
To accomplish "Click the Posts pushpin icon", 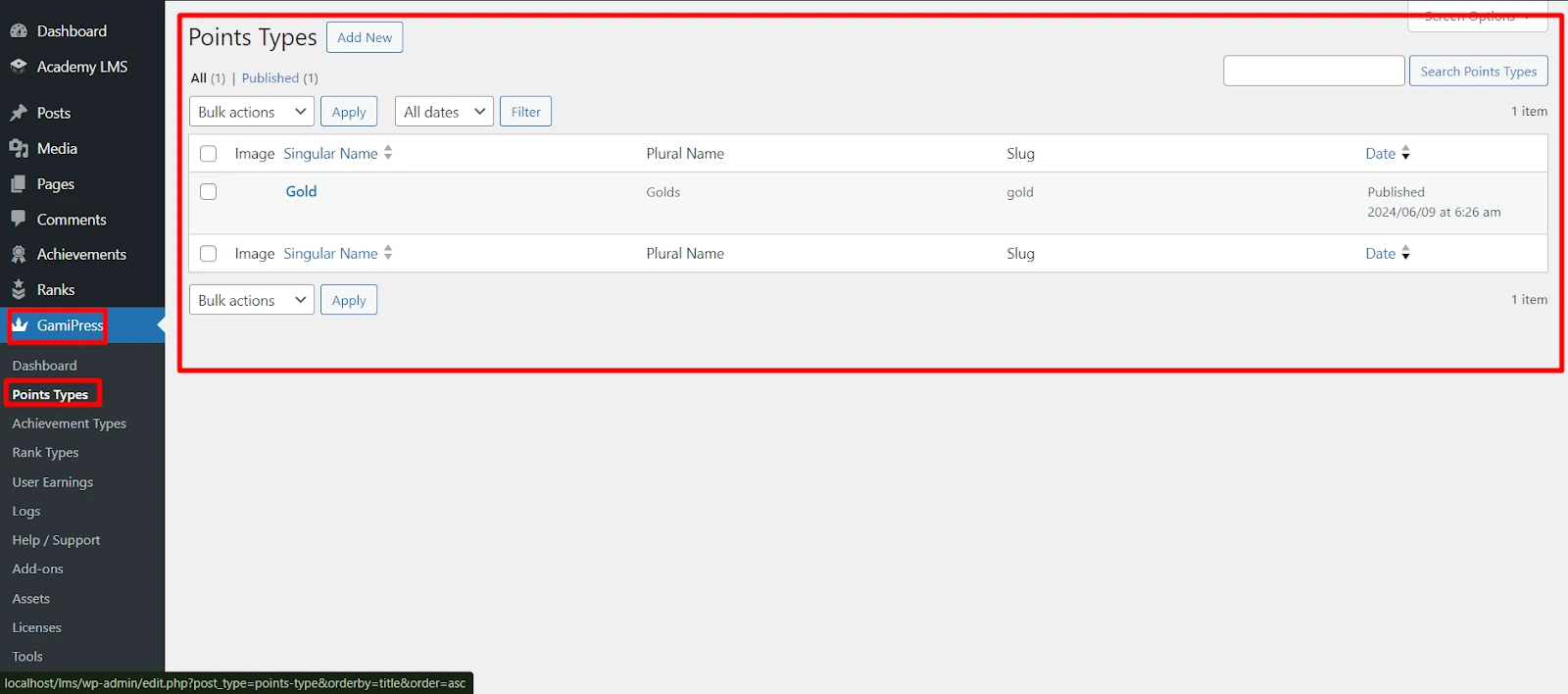I will [x=19, y=113].
